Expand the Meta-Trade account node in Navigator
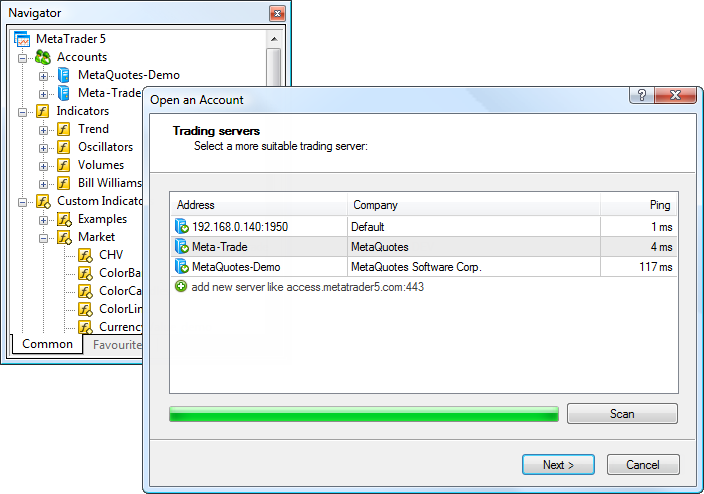 point(43,94)
